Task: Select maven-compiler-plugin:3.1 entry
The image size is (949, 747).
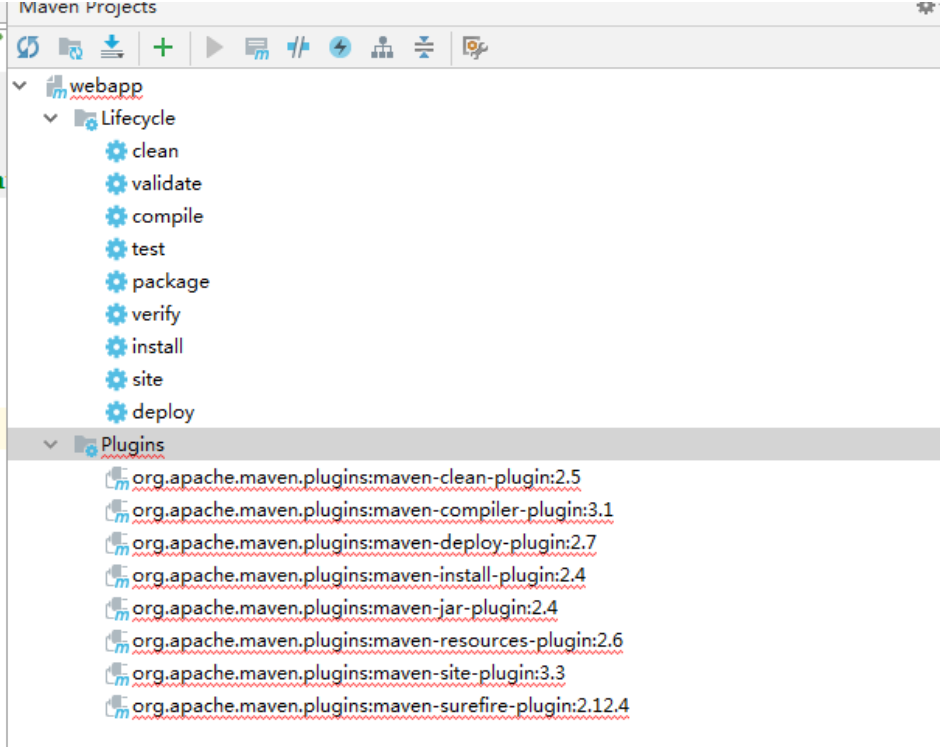Action: [373, 511]
